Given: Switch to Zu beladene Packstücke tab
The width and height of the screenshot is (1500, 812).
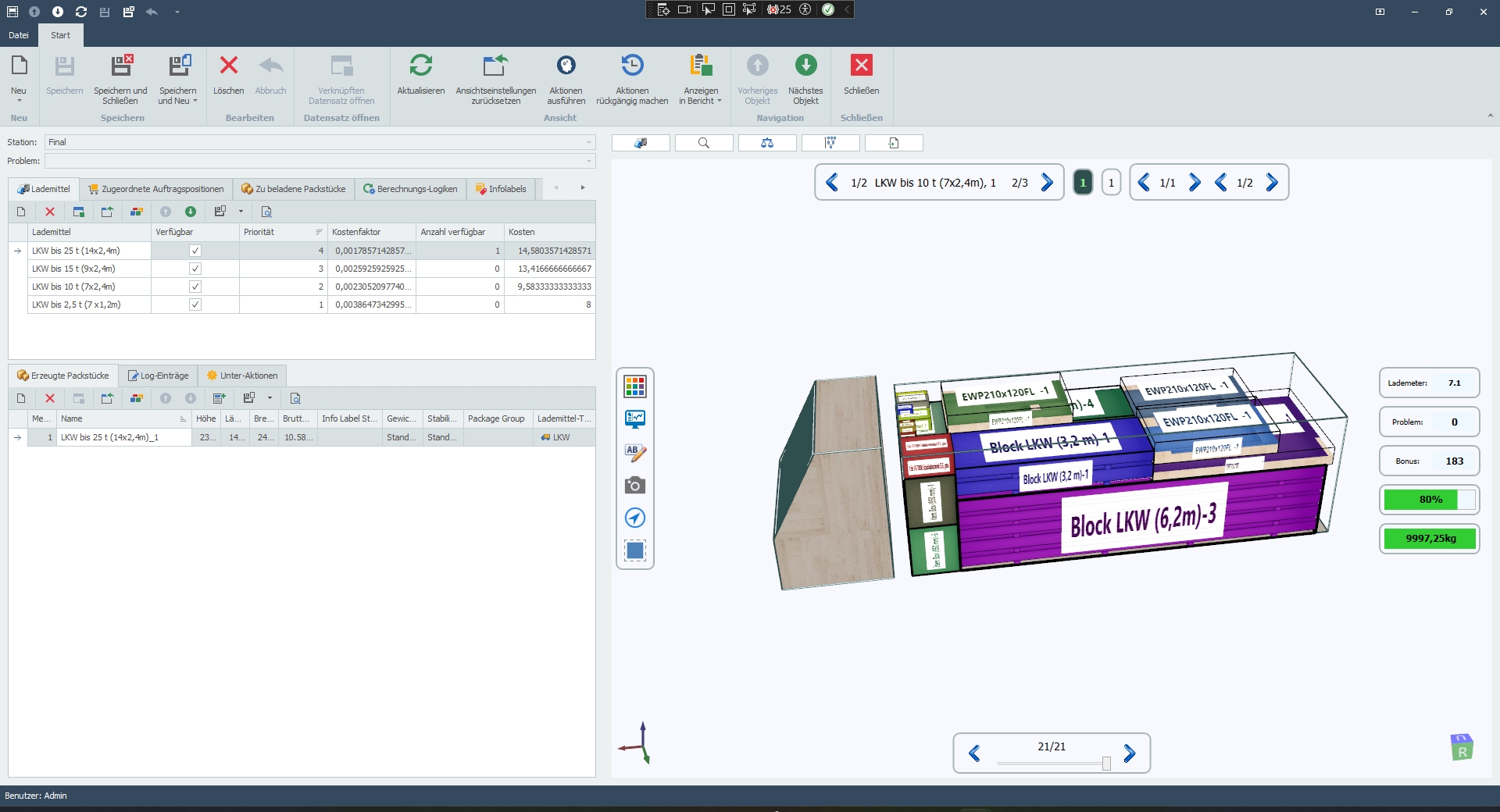Looking at the screenshot, I should [x=294, y=189].
